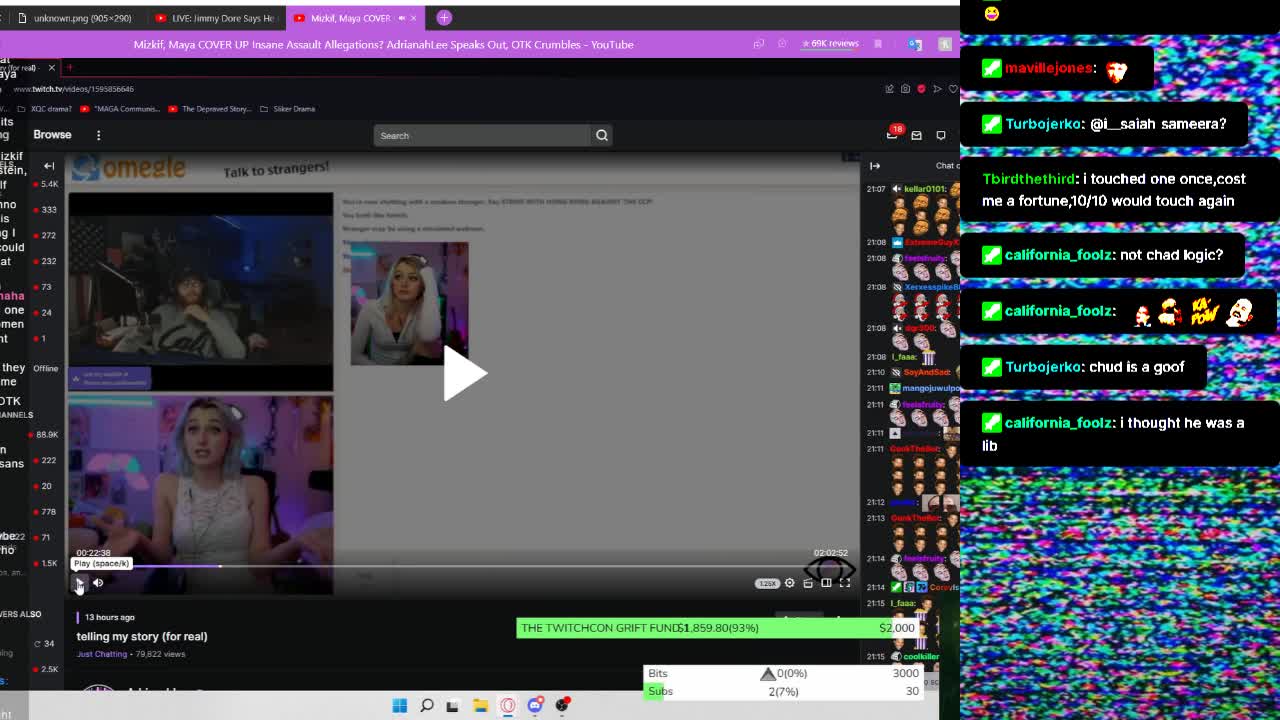Close the Mizkif, Maya COVER tab

[x=413, y=18]
